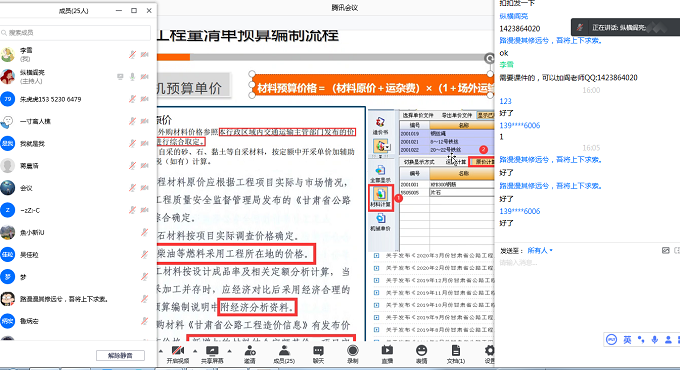Open the 发送至 所有人 recipient dropdown

point(540,250)
